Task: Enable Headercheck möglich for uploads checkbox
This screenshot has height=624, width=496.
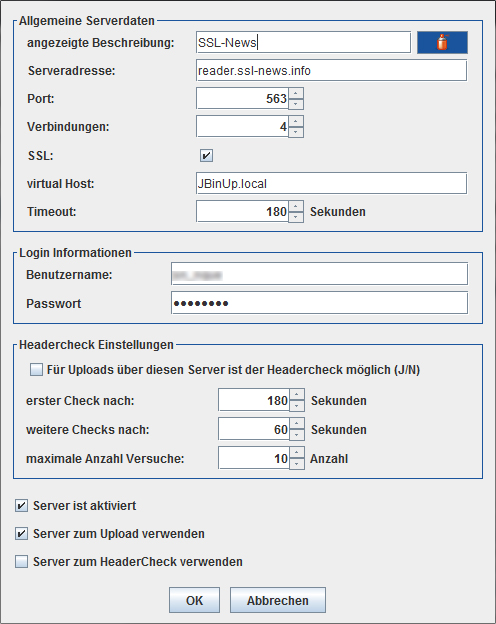Action: (x=36, y=370)
